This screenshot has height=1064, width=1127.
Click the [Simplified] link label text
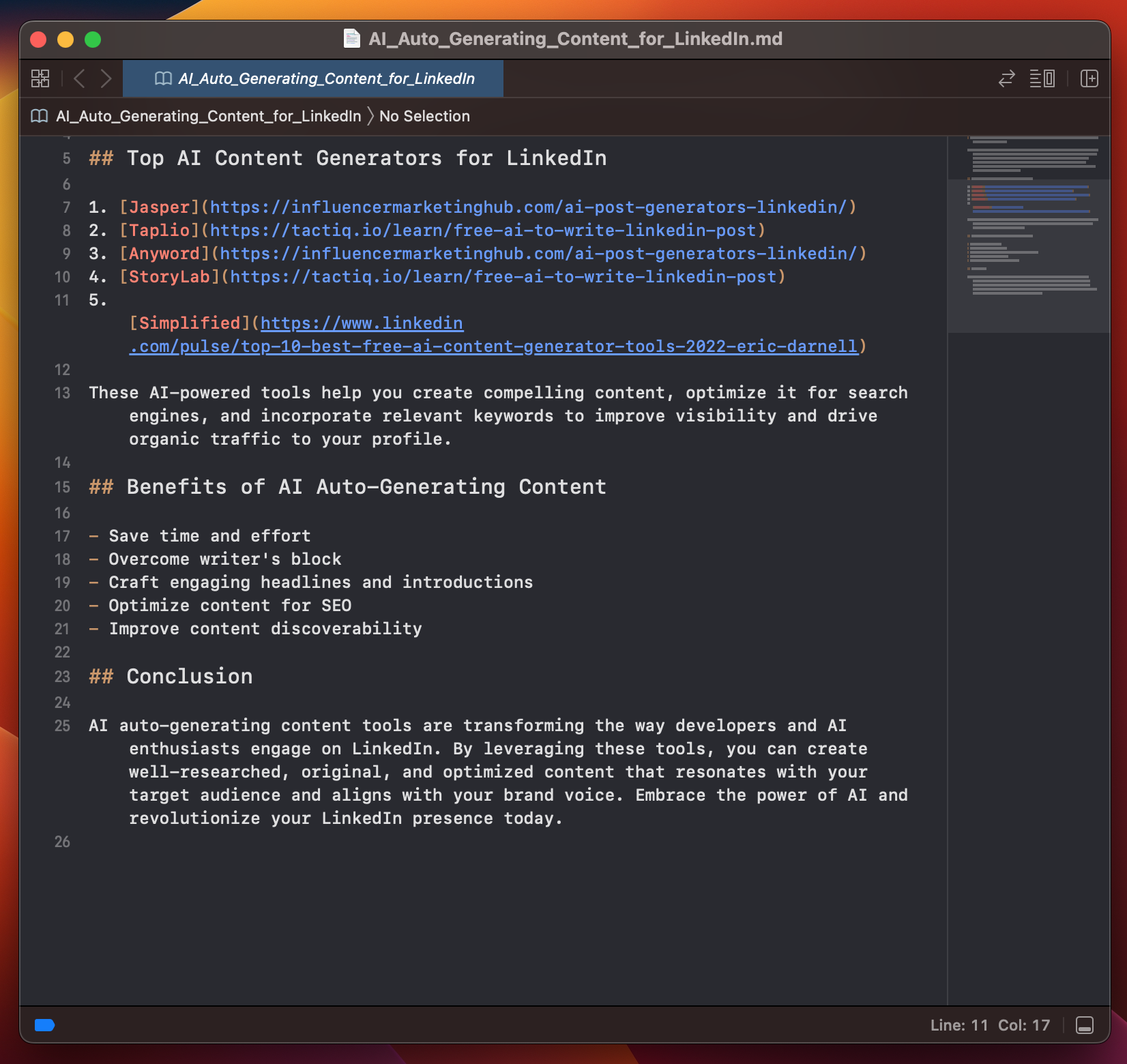click(190, 323)
